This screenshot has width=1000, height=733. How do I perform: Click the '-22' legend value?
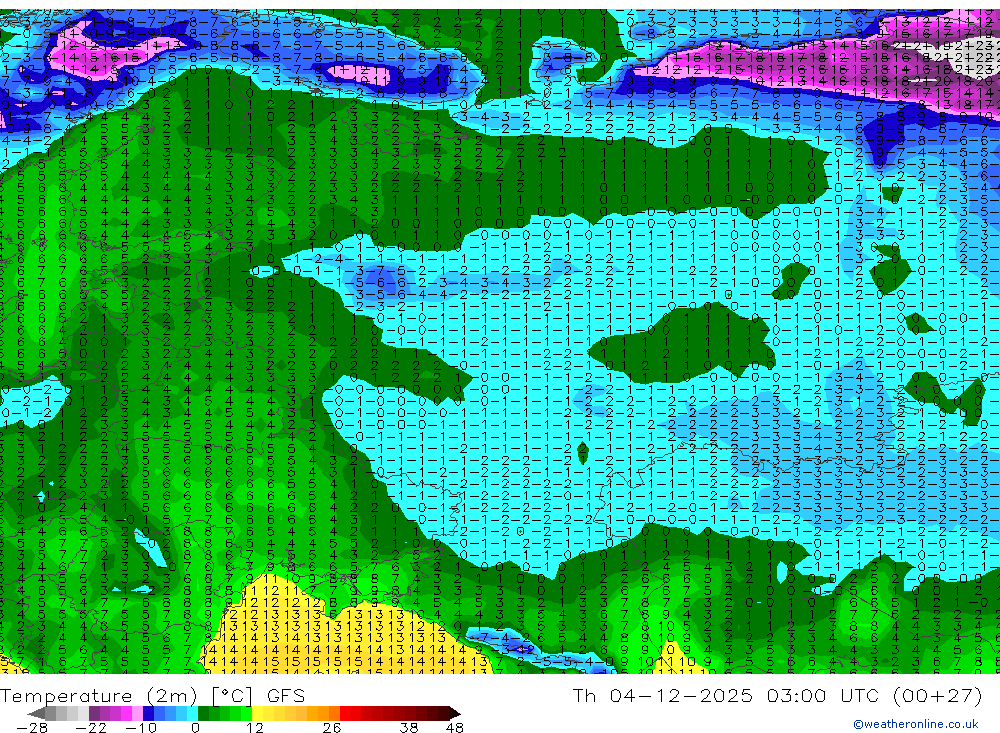click(91, 727)
